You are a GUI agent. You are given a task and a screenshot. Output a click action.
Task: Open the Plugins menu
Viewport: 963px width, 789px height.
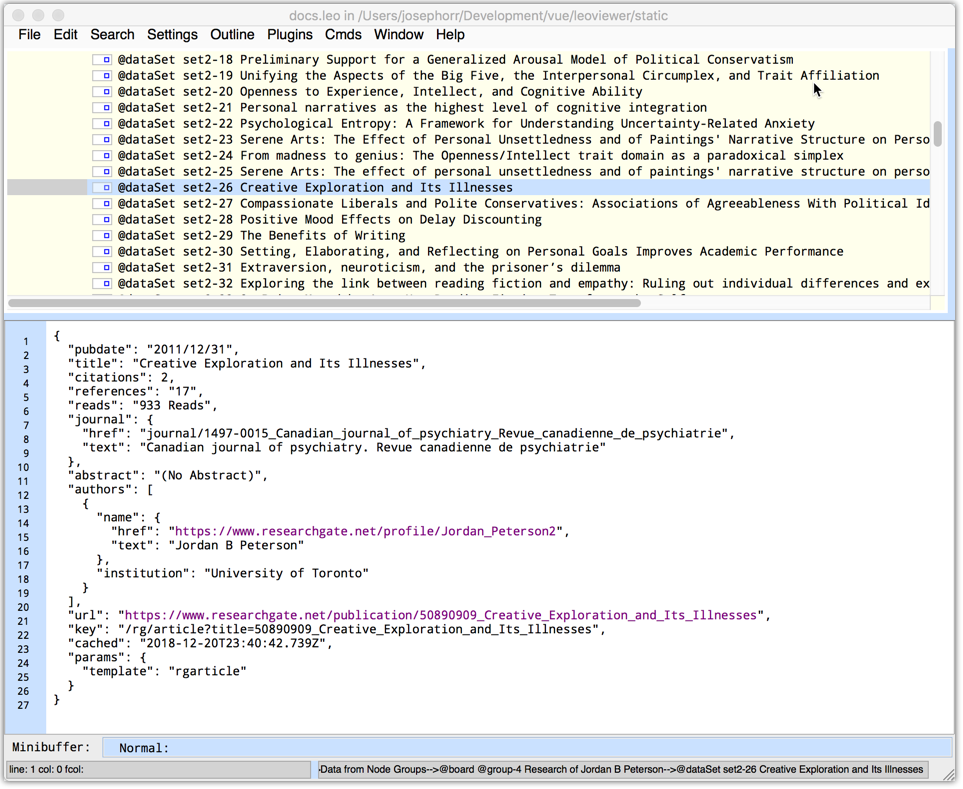[x=290, y=34]
